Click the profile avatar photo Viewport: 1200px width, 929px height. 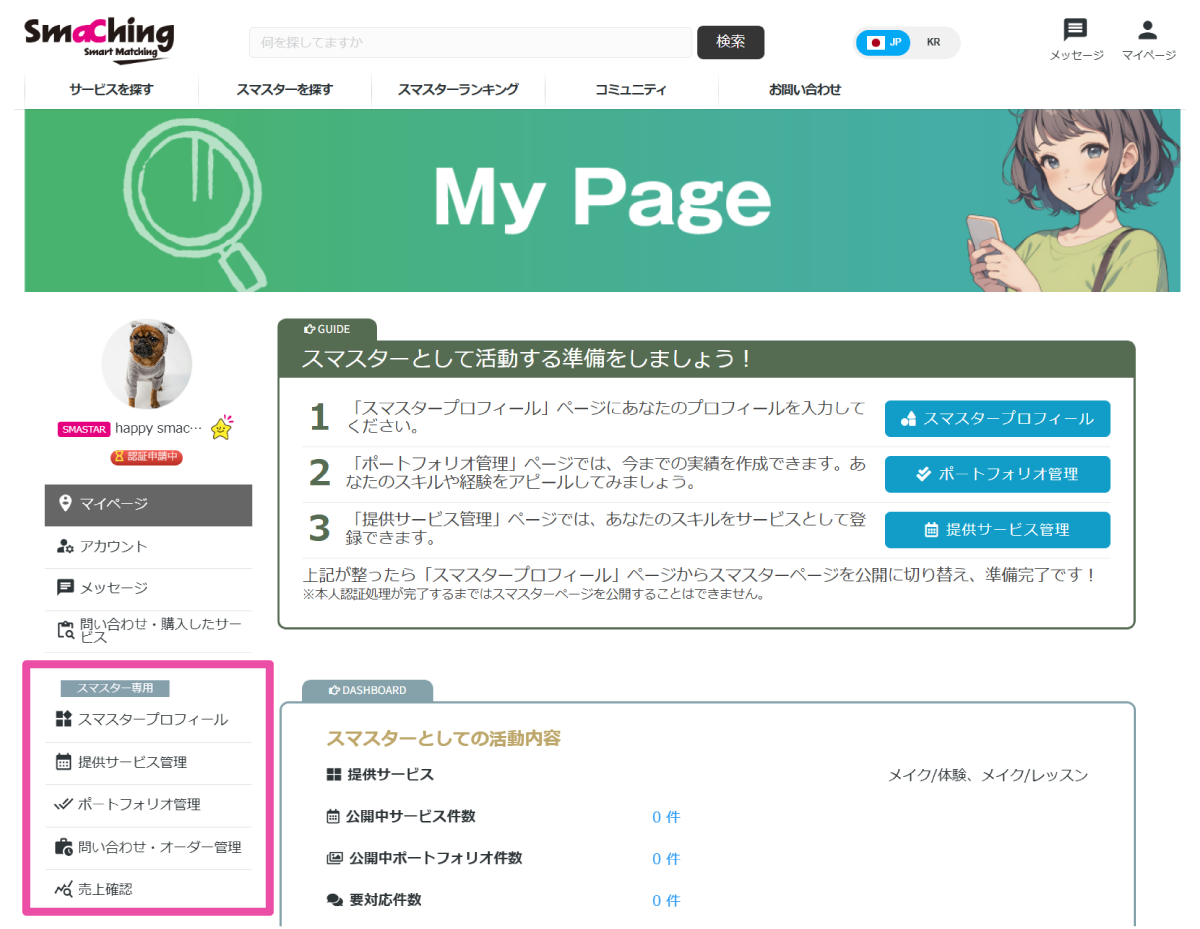(146, 364)
